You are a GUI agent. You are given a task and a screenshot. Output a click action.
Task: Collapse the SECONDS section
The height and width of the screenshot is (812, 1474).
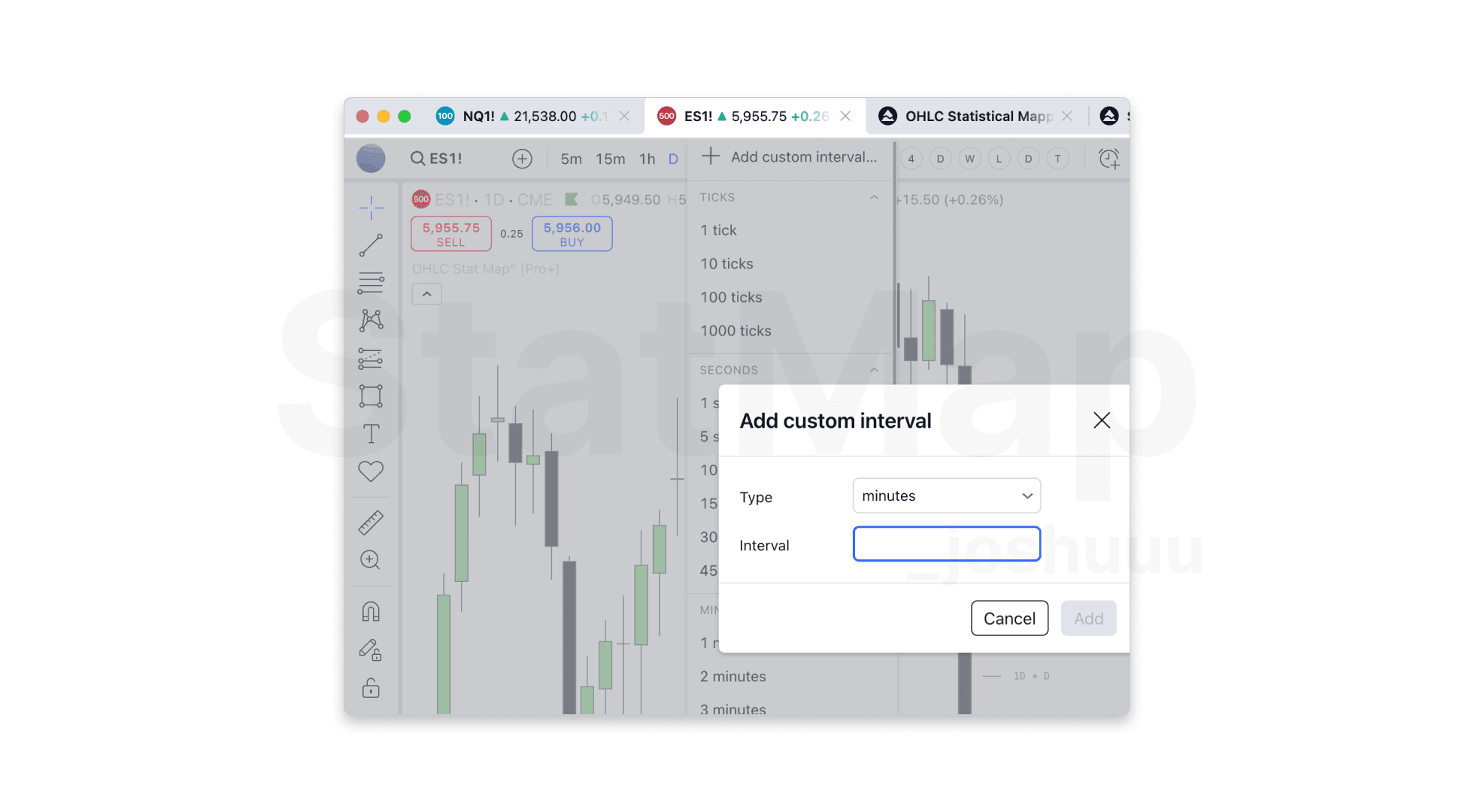[872, 369]
